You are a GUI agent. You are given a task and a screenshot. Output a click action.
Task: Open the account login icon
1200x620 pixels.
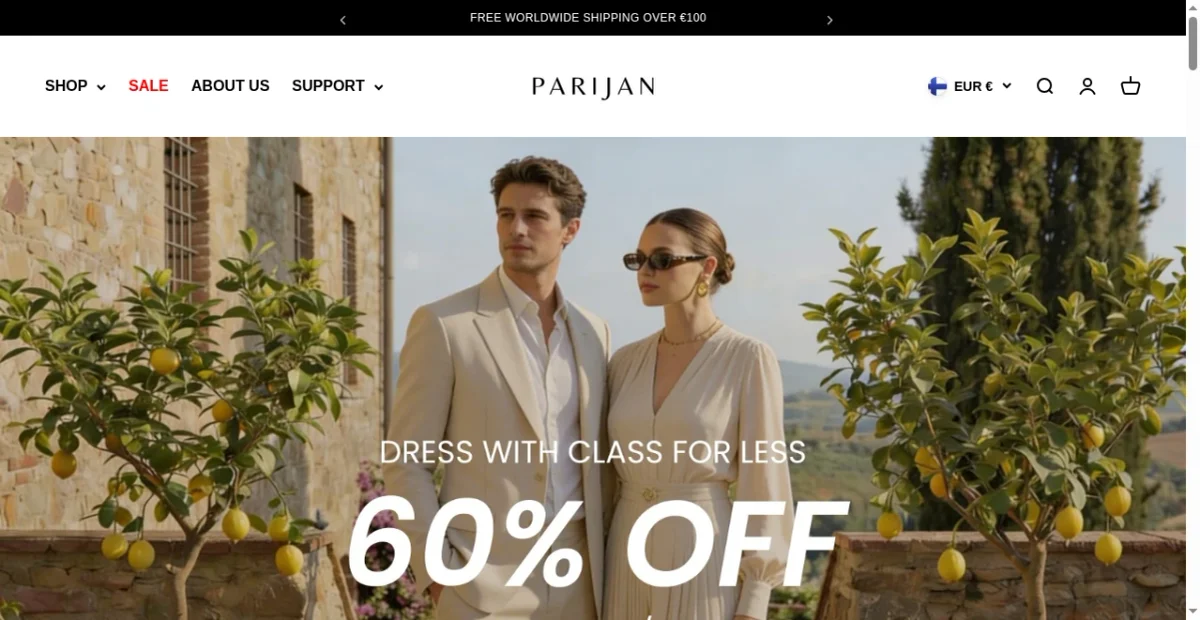[1087, 86]
